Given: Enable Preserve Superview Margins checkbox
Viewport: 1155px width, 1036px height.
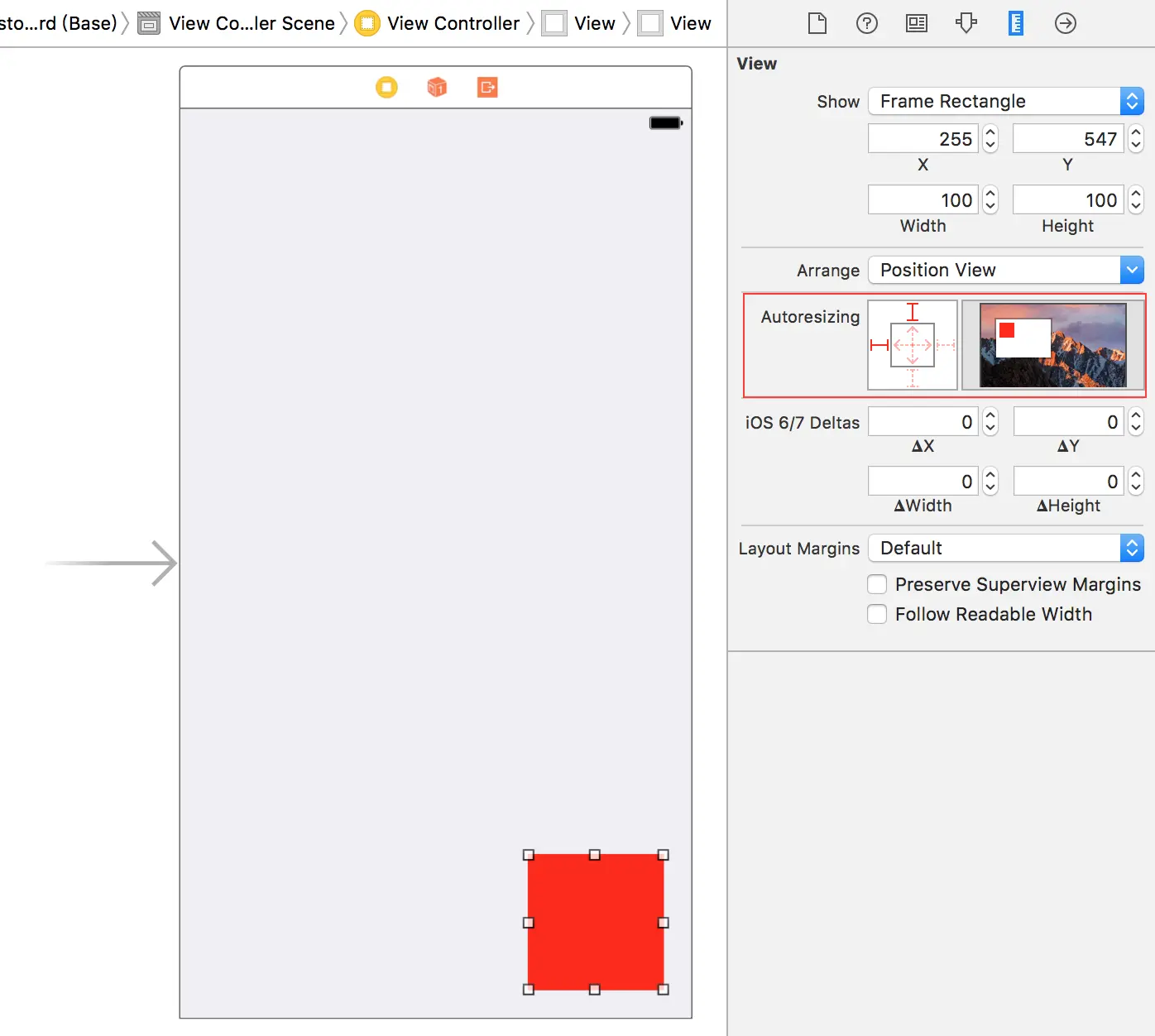Looking at the screenshot, I should click(x=877, y=584).
